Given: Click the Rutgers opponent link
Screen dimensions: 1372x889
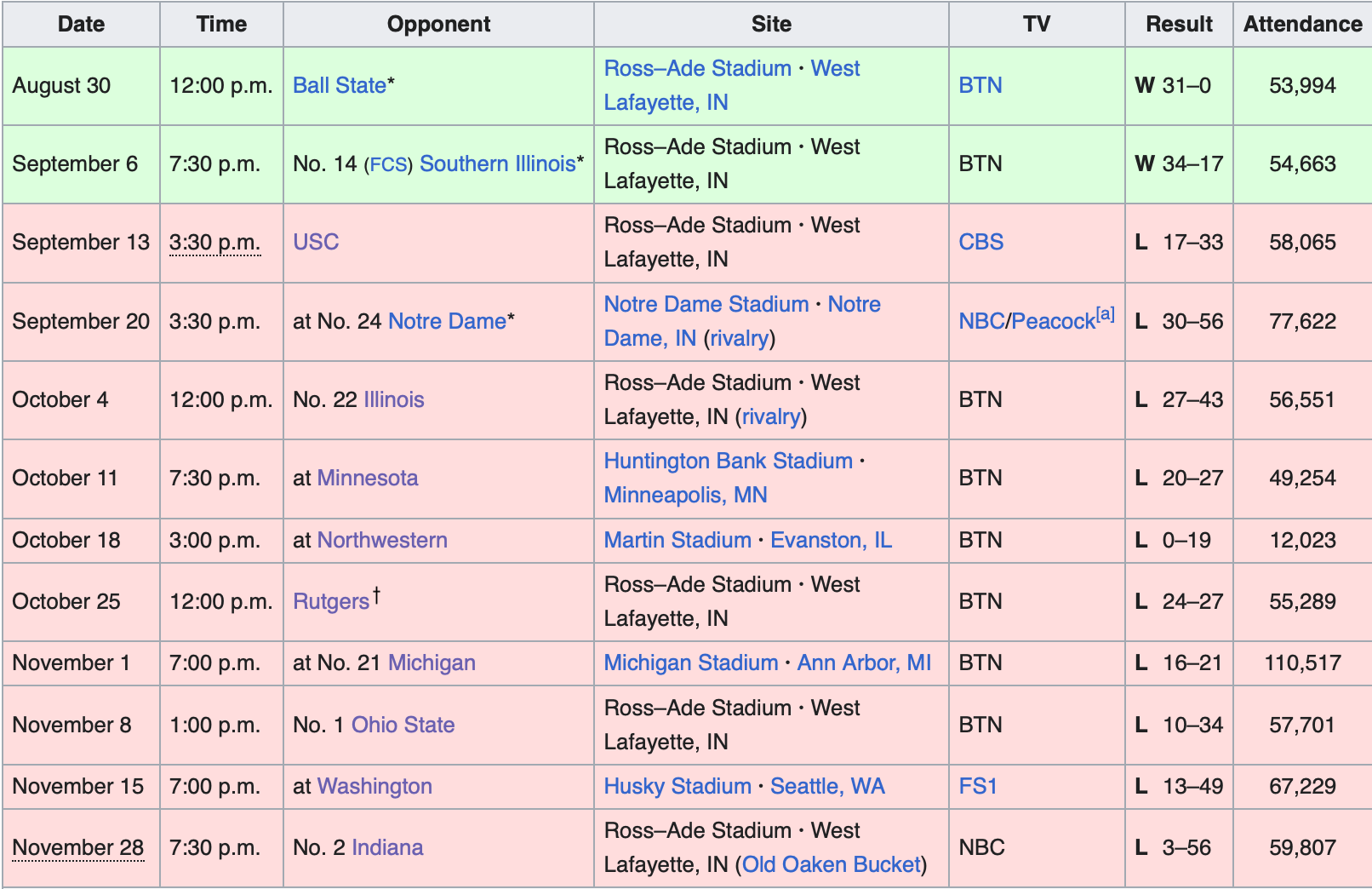Looking at the screenshot, I should click(331, 601).
